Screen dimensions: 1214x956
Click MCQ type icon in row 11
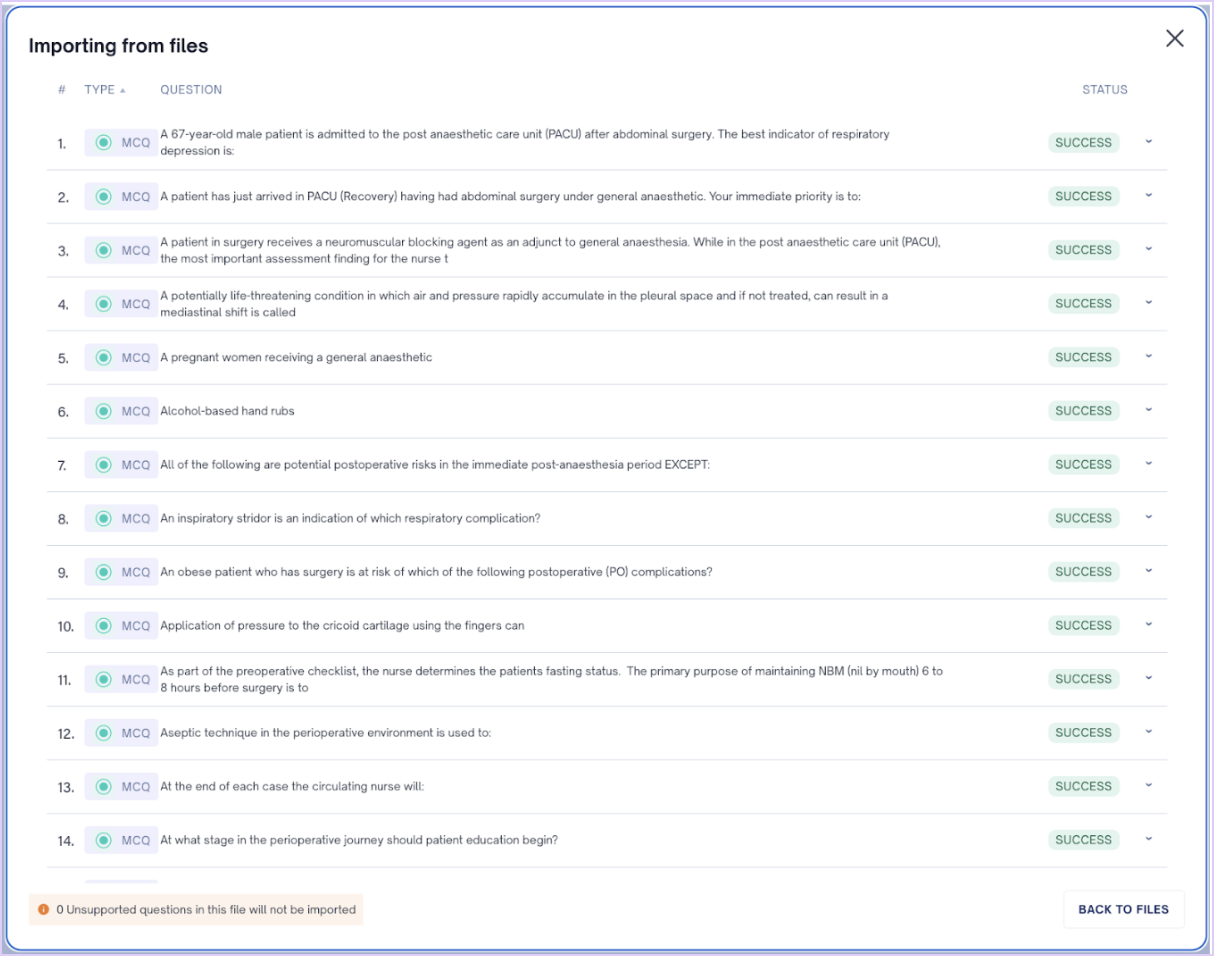pyautogui.click(x=103, y=680)
